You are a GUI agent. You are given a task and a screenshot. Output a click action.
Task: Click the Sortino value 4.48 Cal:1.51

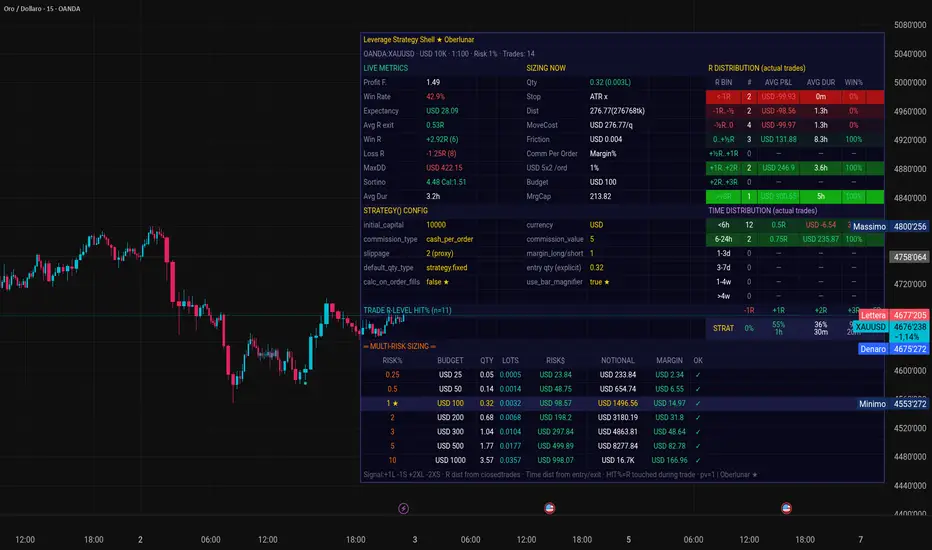[x=446, y=183]
